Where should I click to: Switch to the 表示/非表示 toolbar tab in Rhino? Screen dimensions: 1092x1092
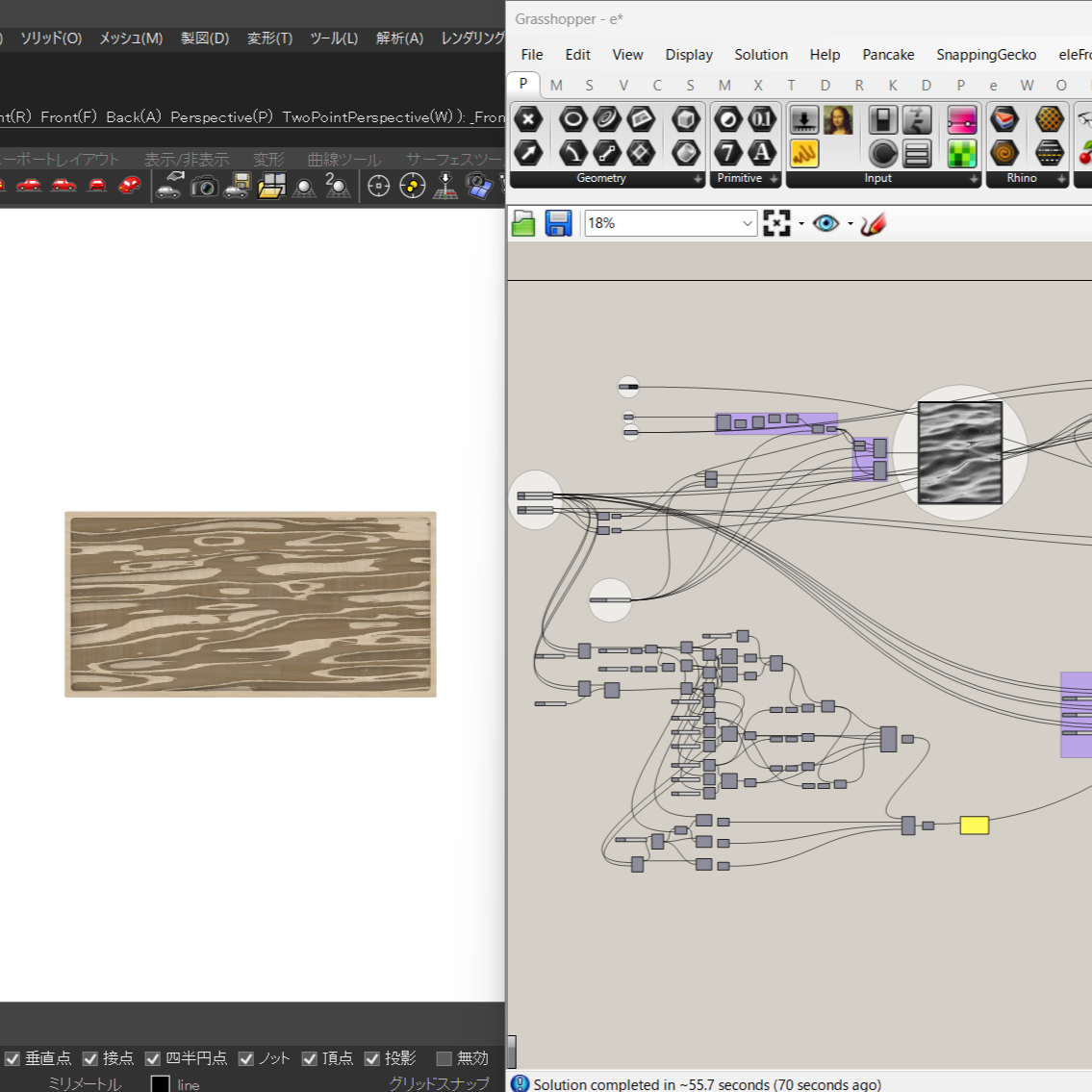pyautogui.click(x=187, y=160)
